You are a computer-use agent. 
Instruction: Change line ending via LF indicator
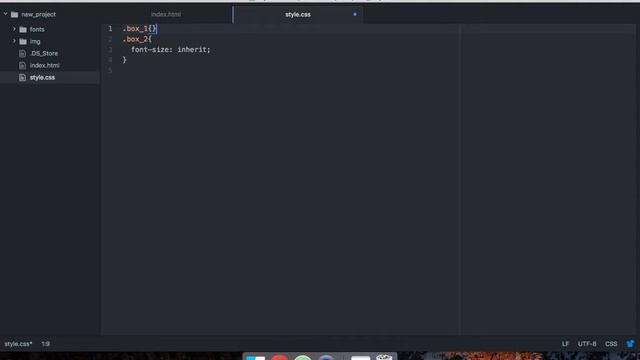565,344
